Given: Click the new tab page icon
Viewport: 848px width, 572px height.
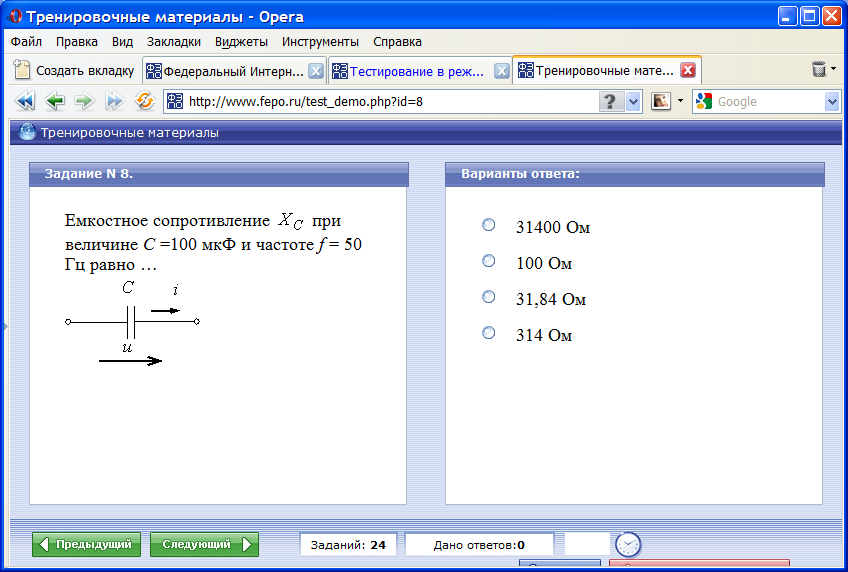Looking at the screenshot, I should pos(22,70).
